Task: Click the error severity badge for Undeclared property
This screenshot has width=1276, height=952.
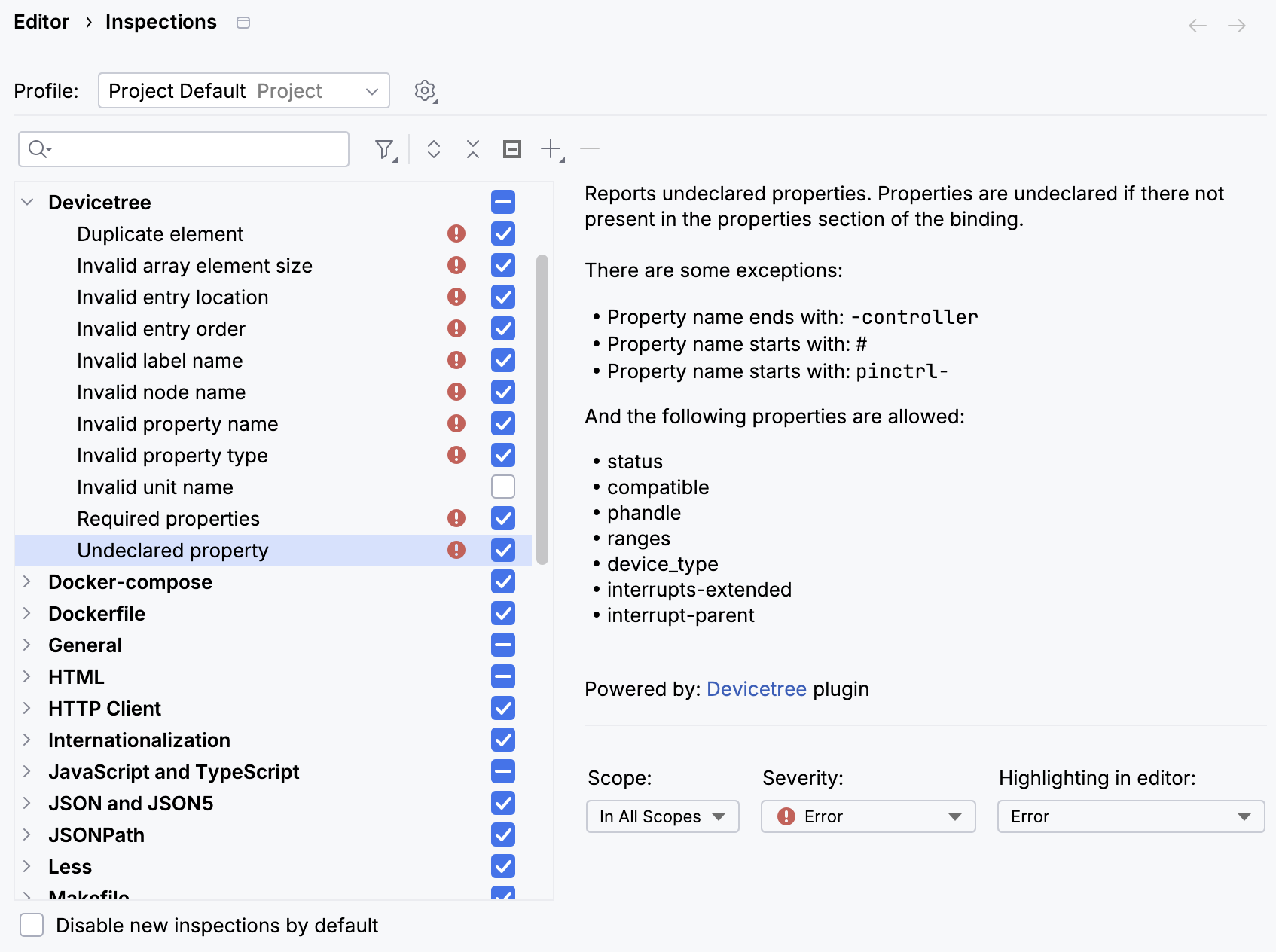Action: coord(456,550)
